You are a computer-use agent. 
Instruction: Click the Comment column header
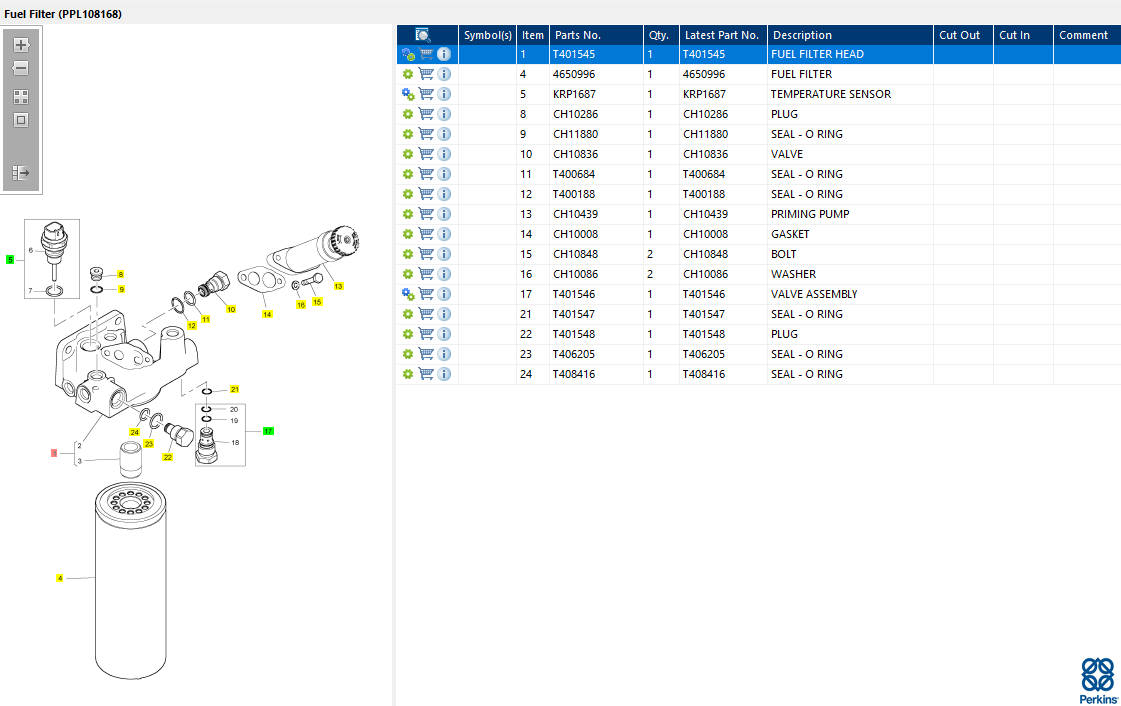point(1087,35)
